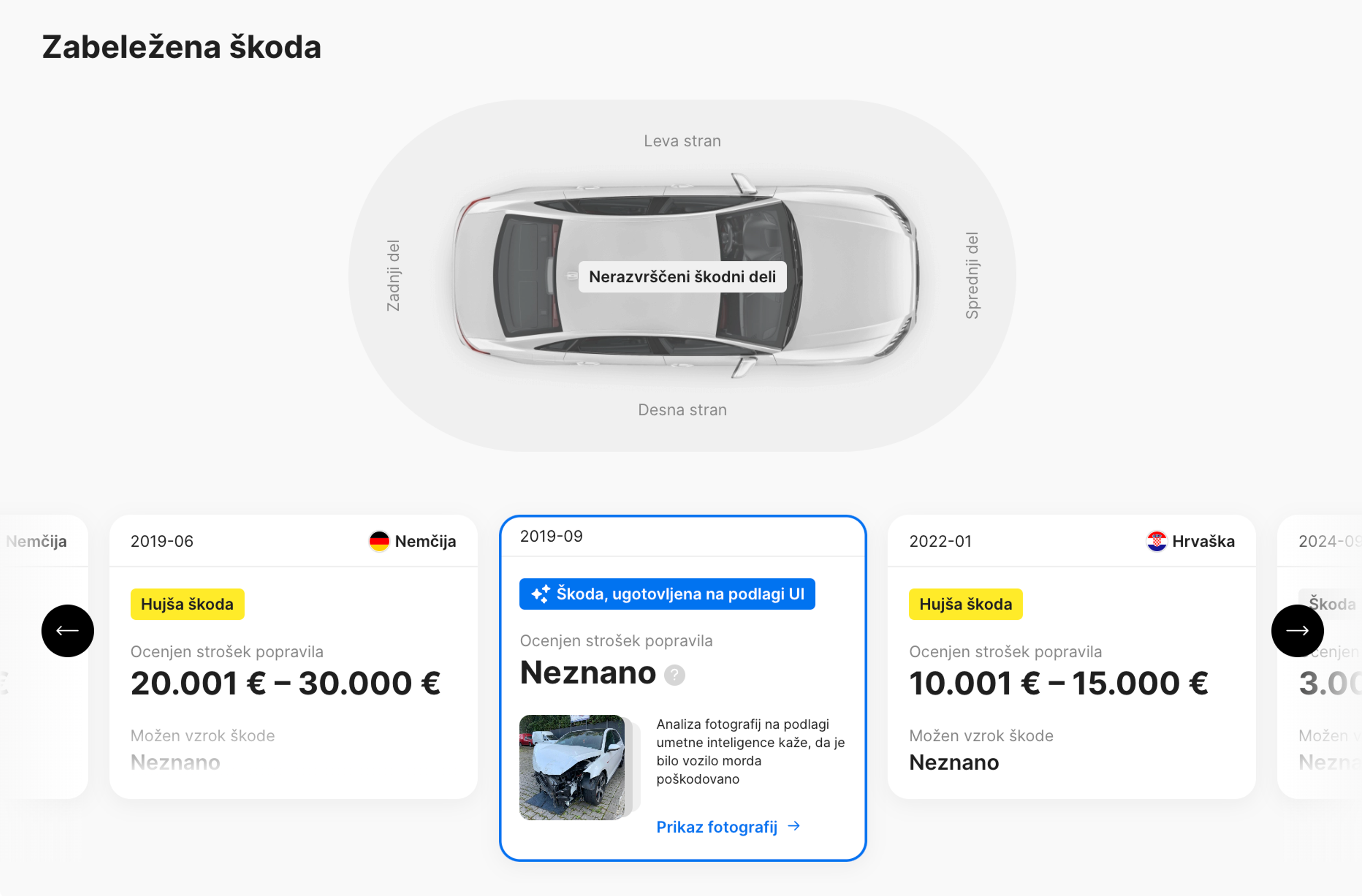
Task: Click the German flag icon on the 2019-06 card
Action: 380,541
